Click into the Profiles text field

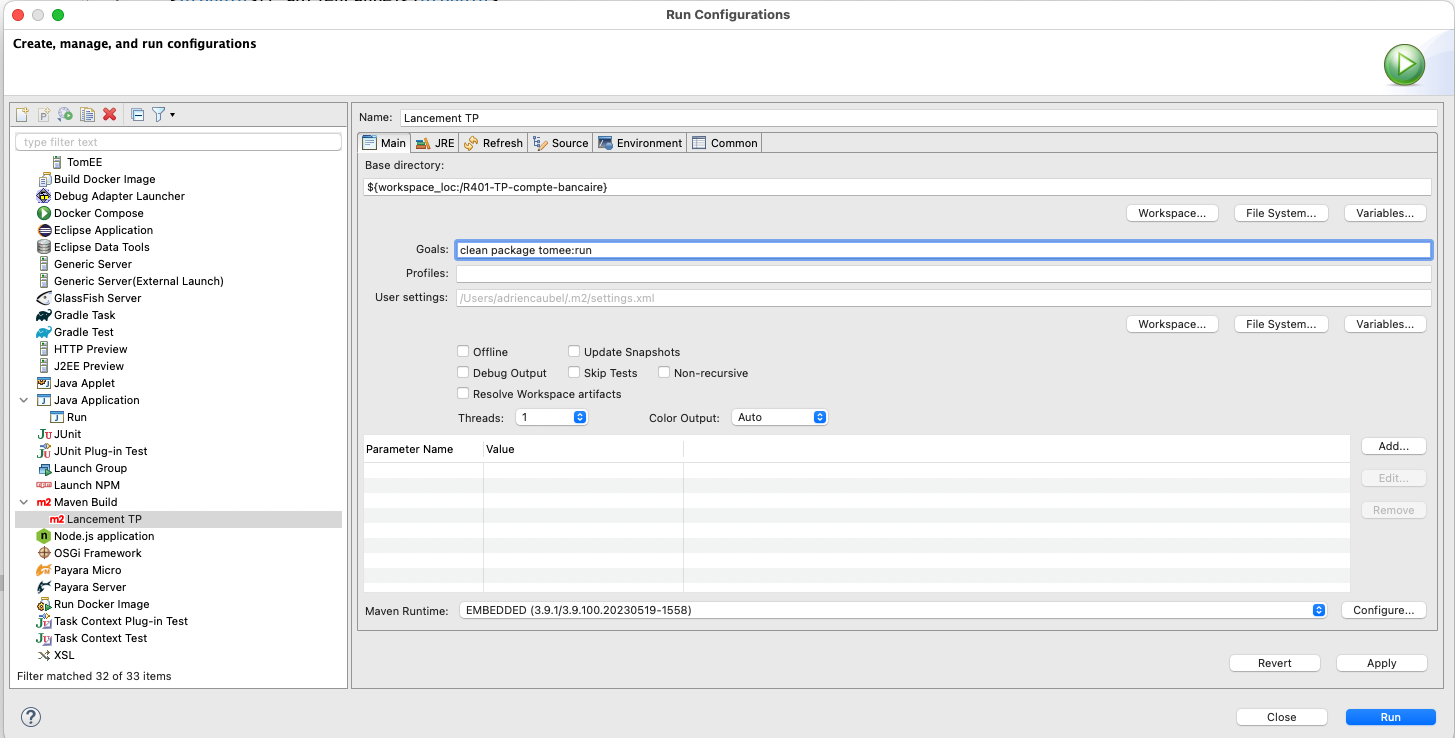tap(943, 274)
